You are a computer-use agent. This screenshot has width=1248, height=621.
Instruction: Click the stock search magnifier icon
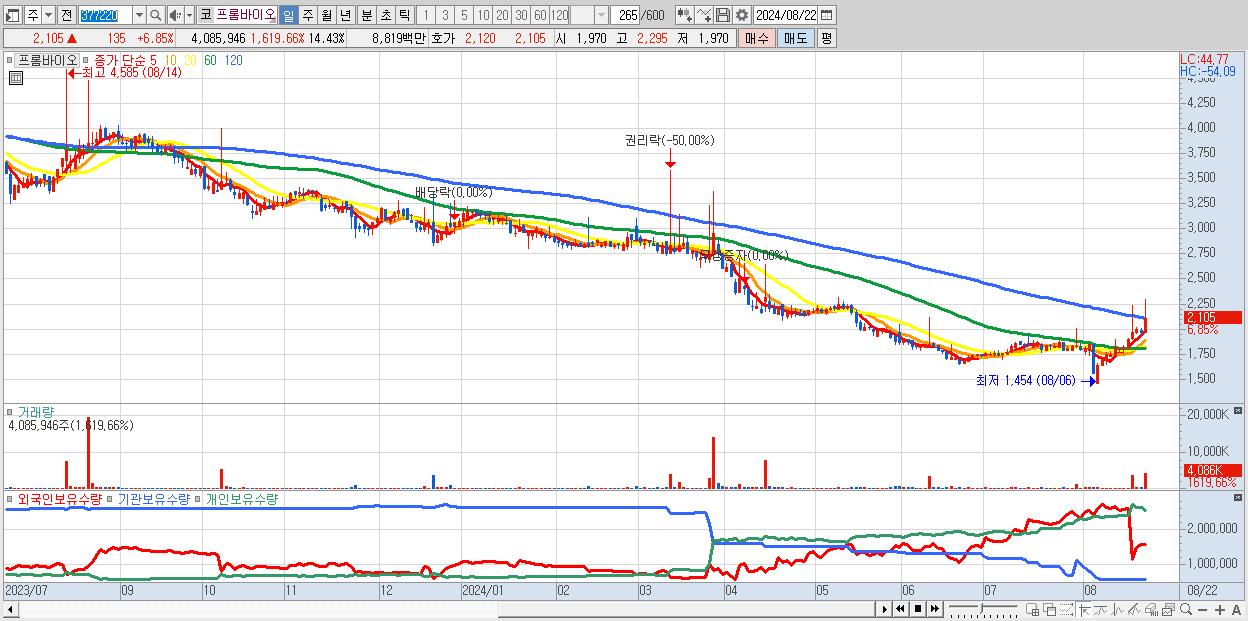[x=156, y=15]
